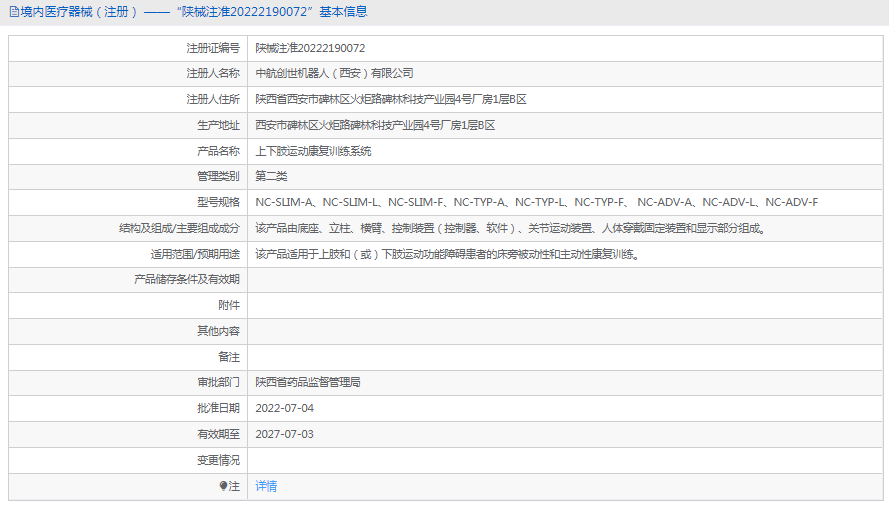The height and width of the screenshot is (506, 889).
Task: Click registrant address starting 陕西省西安市碑林区
Action: tap(391, 99)
